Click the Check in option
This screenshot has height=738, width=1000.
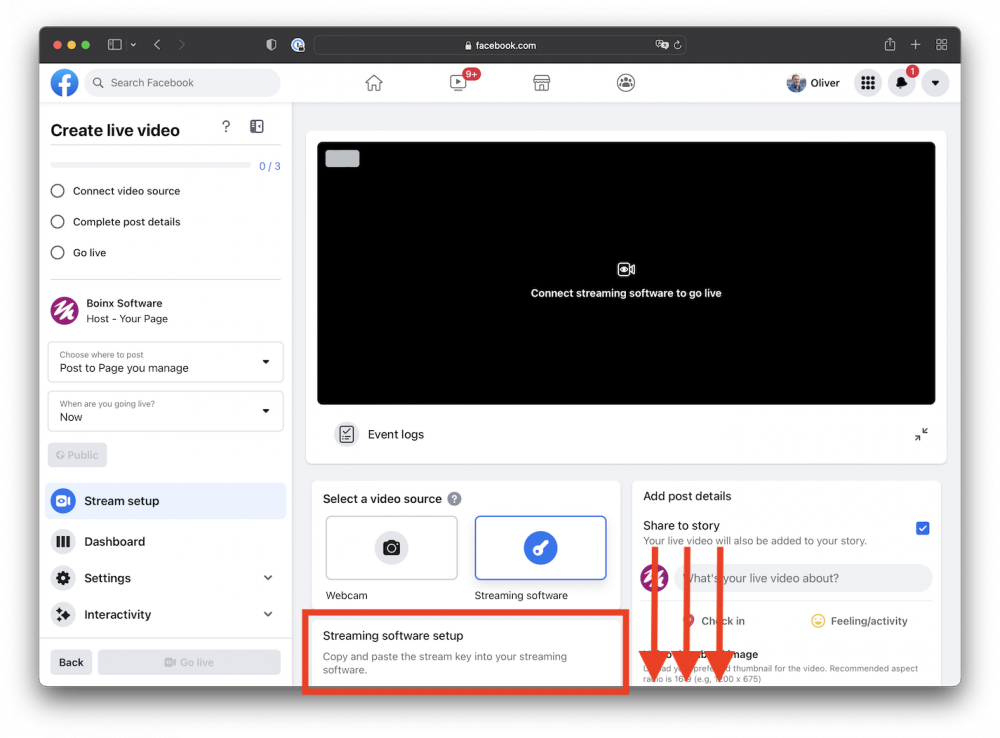click(714, 621)
